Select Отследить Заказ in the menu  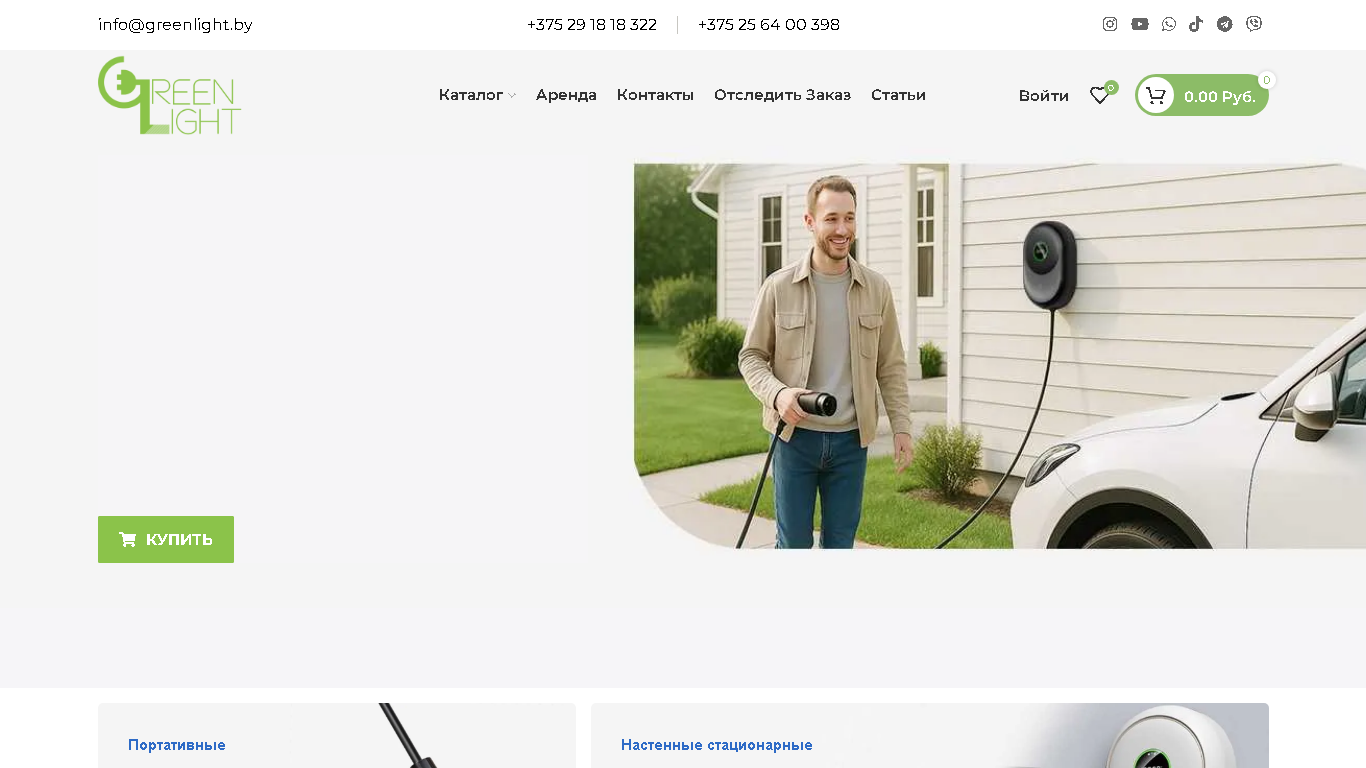782,95
